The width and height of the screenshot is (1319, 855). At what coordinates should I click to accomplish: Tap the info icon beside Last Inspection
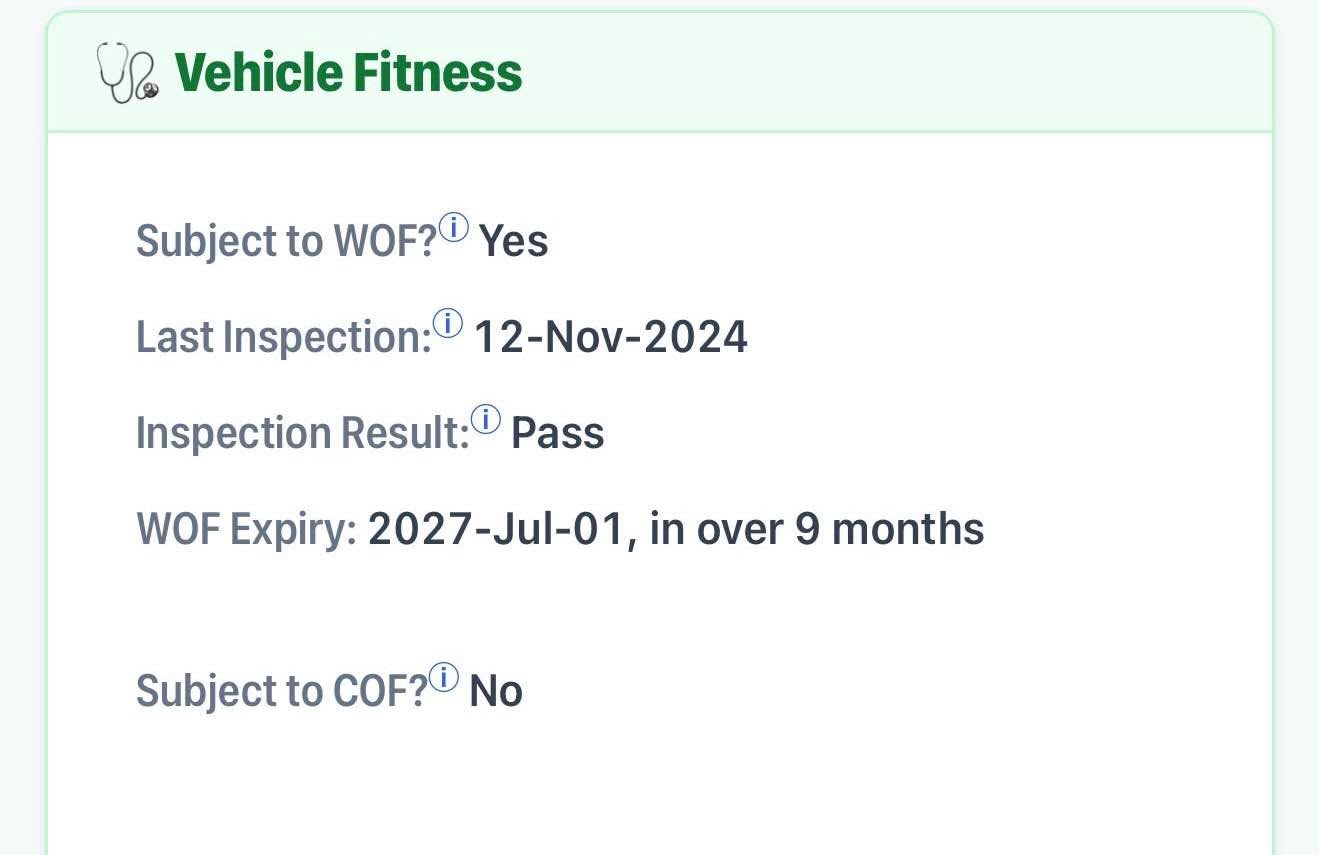(448, 324)
